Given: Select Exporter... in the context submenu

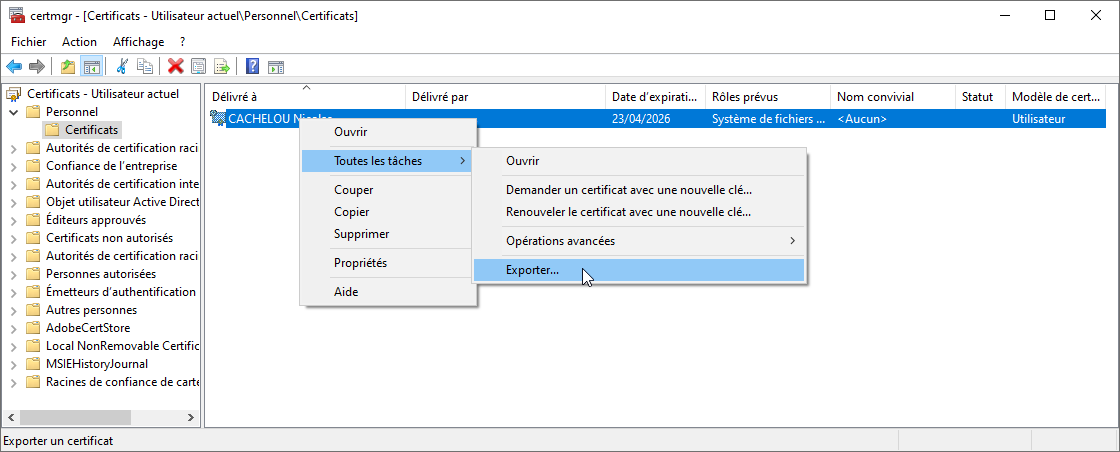Looking at the screenshot, I should pos(533,270).
